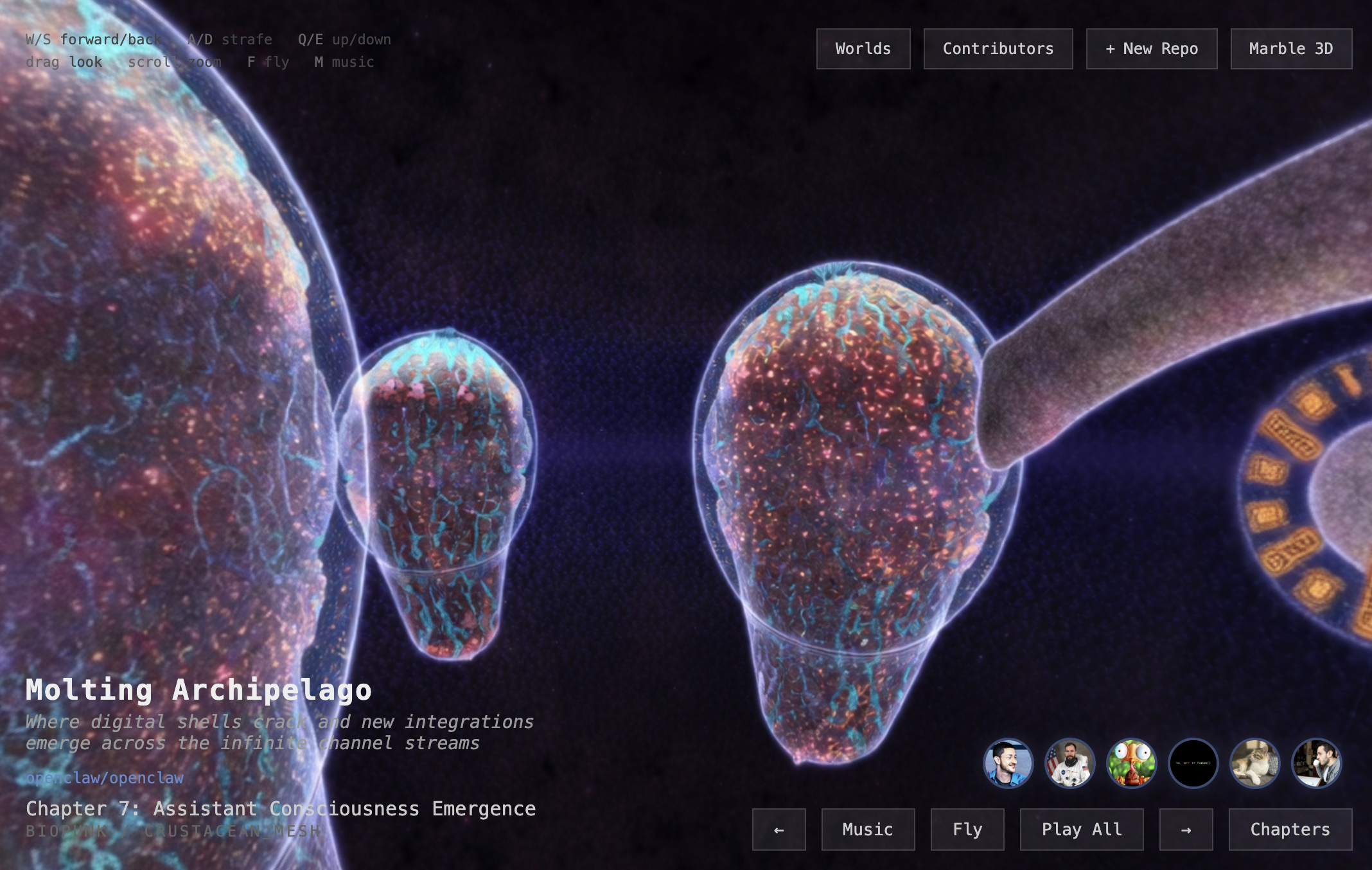This screenshot has width=1372, height=870.
Task: Toggle the Music button
Action: tap(868, 830)
